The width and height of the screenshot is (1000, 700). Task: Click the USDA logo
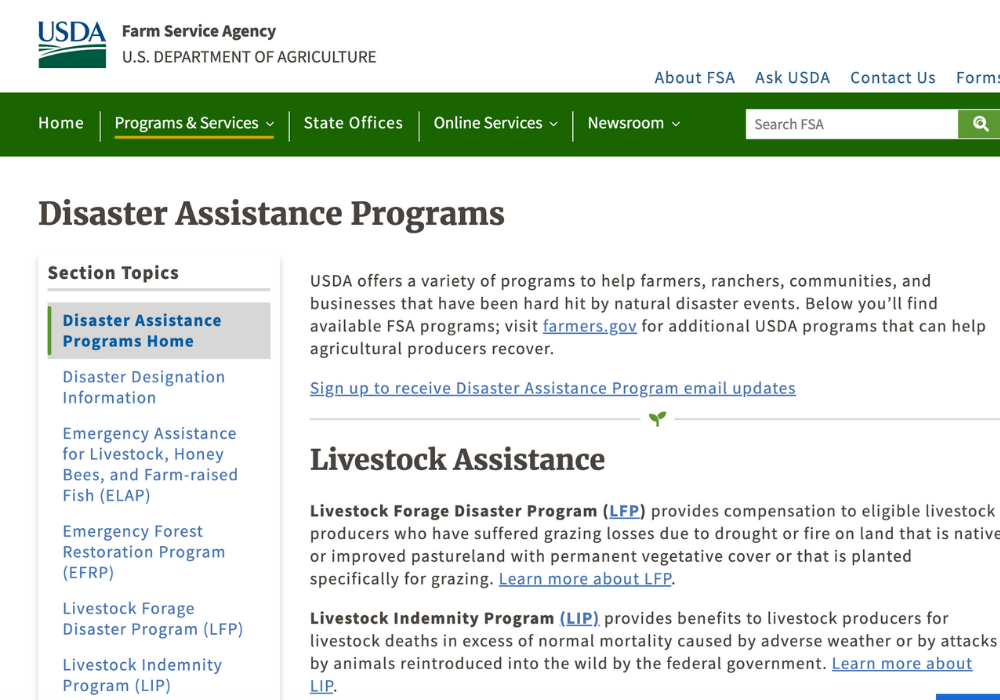pos(72,44)
